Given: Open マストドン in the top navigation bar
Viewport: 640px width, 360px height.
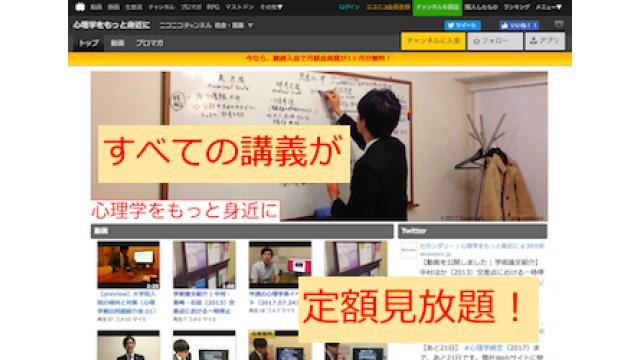Looking at the screenshot, I should [239, 7].
